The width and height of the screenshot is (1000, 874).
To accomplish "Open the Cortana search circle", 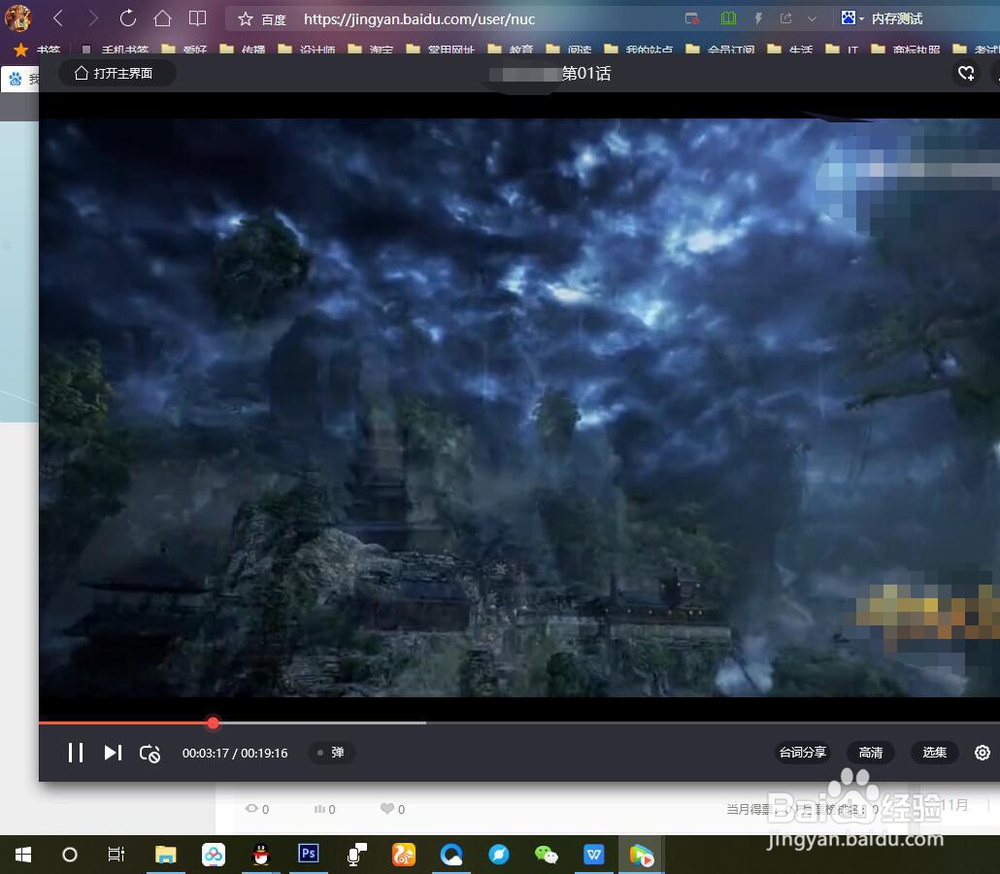I will [x=70, y=854].
